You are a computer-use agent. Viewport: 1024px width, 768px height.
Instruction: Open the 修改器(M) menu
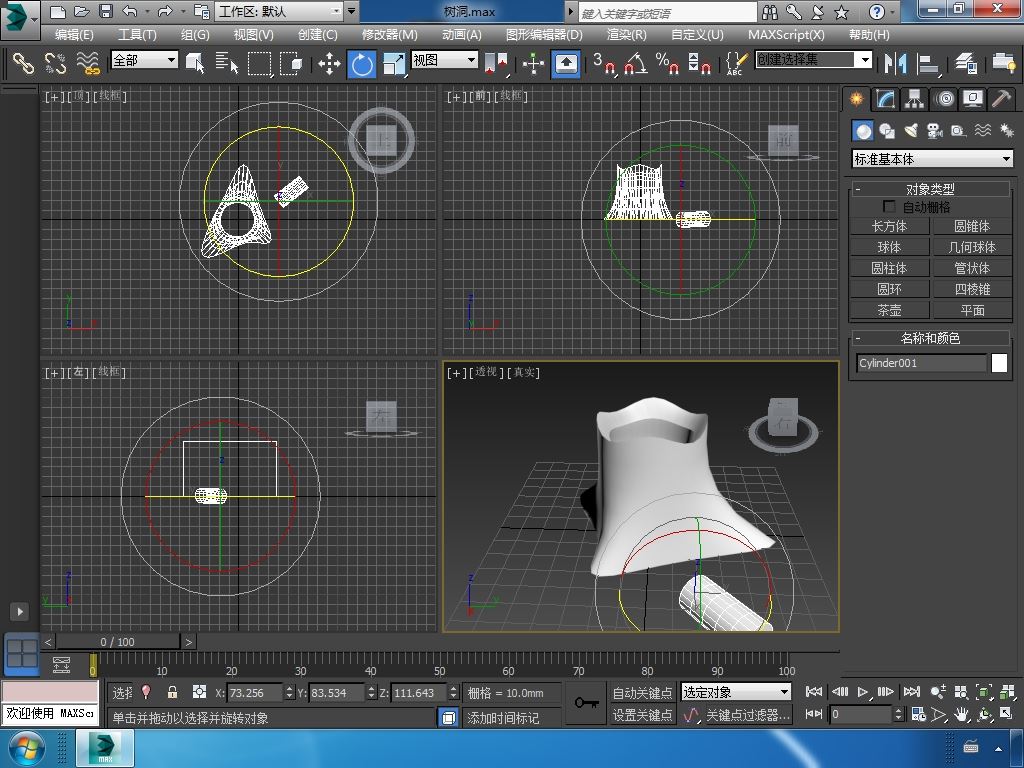coord(389,34)
